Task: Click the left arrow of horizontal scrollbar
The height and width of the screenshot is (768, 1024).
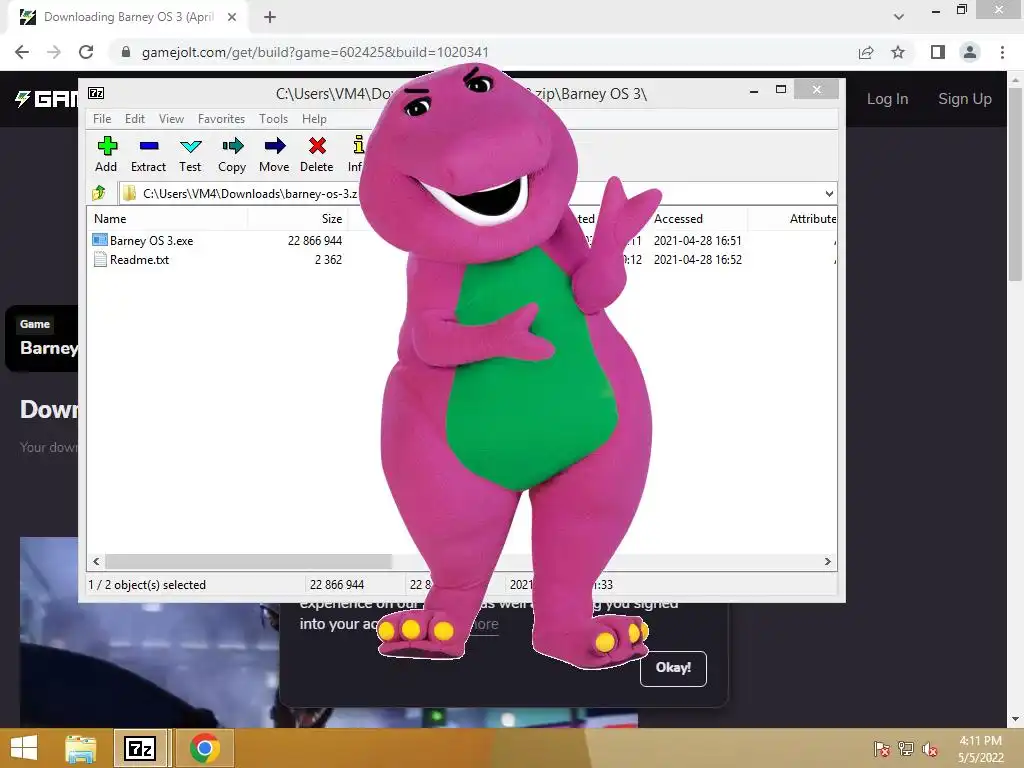Action: click(97, 561)
